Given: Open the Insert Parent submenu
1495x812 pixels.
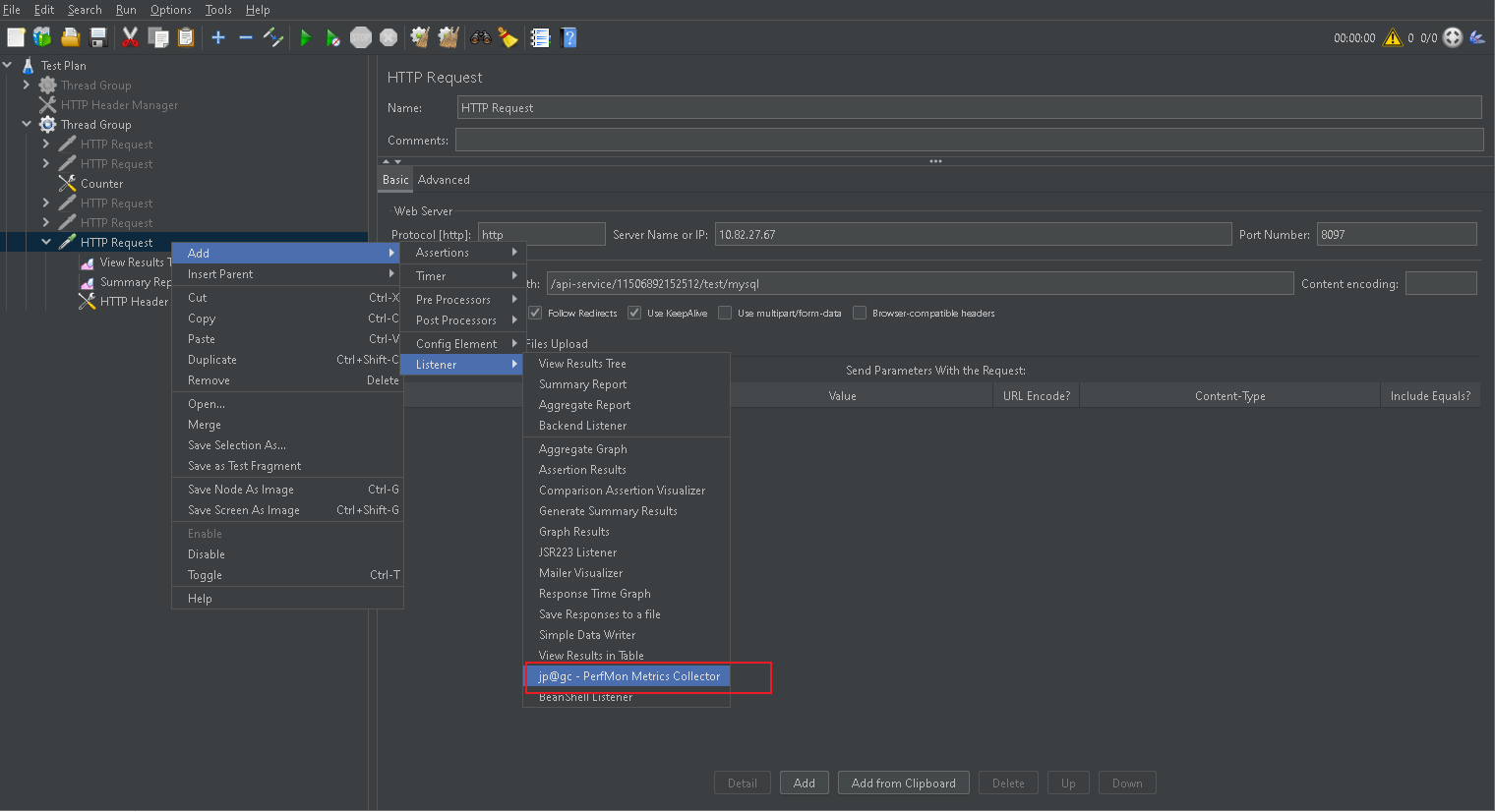Looking at the screenshot, I should tap(287, 274).
